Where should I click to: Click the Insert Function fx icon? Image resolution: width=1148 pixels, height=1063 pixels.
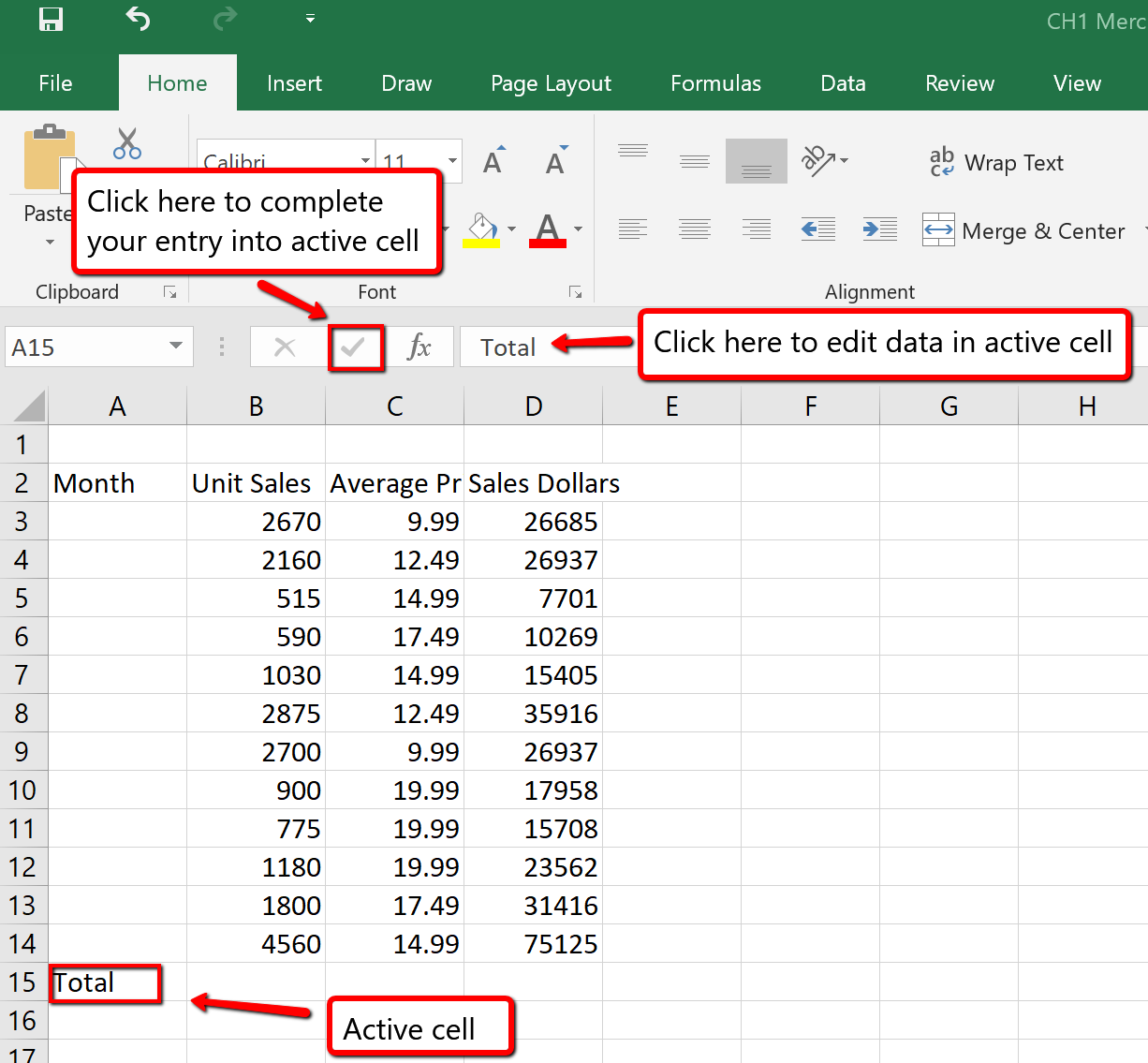421,347
